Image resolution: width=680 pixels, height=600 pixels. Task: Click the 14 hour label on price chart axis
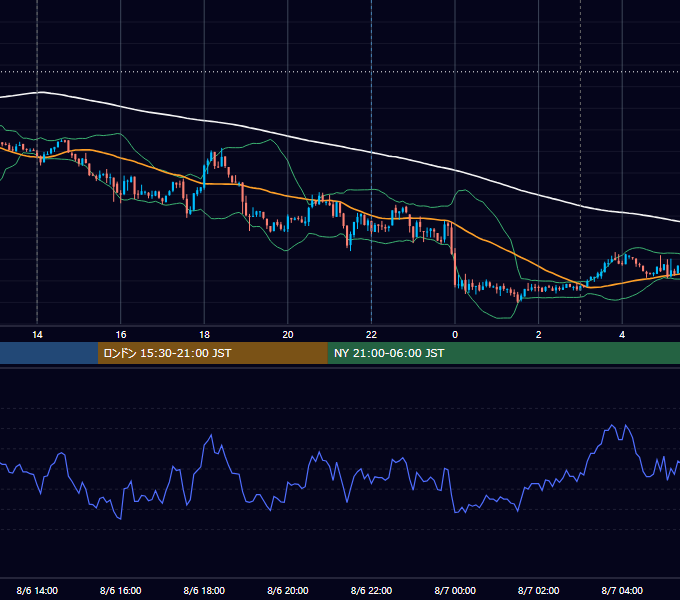pyautogui.click(x=37, y=335)
